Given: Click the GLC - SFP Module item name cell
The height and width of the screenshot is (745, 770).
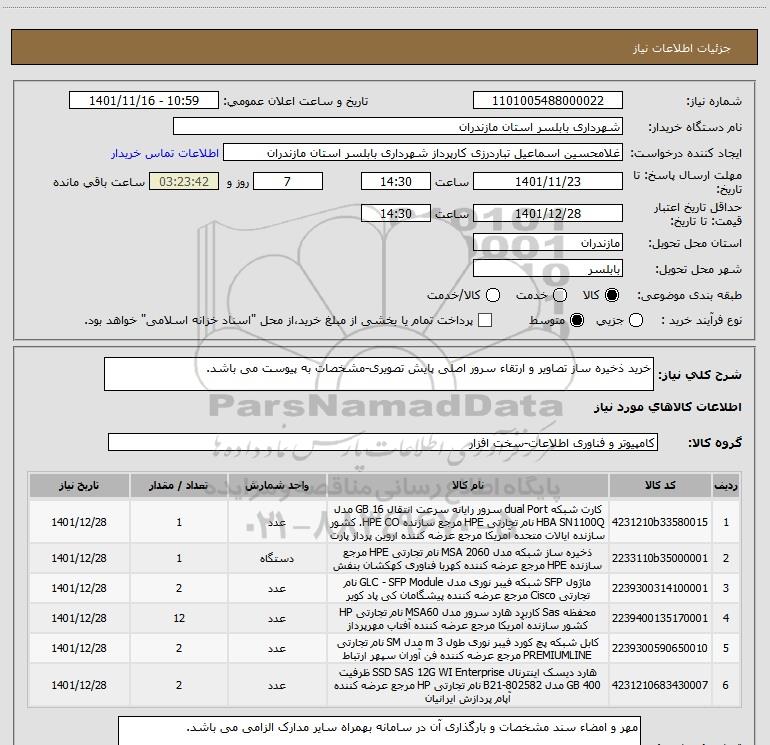Looking at the screenshot, I should click(468, 588).
